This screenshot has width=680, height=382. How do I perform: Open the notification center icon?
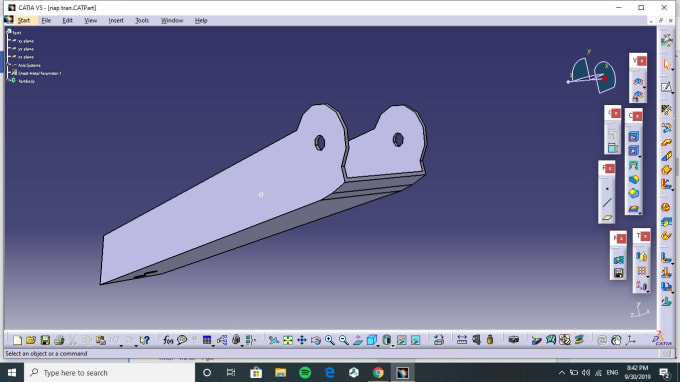tap(664, 372)
